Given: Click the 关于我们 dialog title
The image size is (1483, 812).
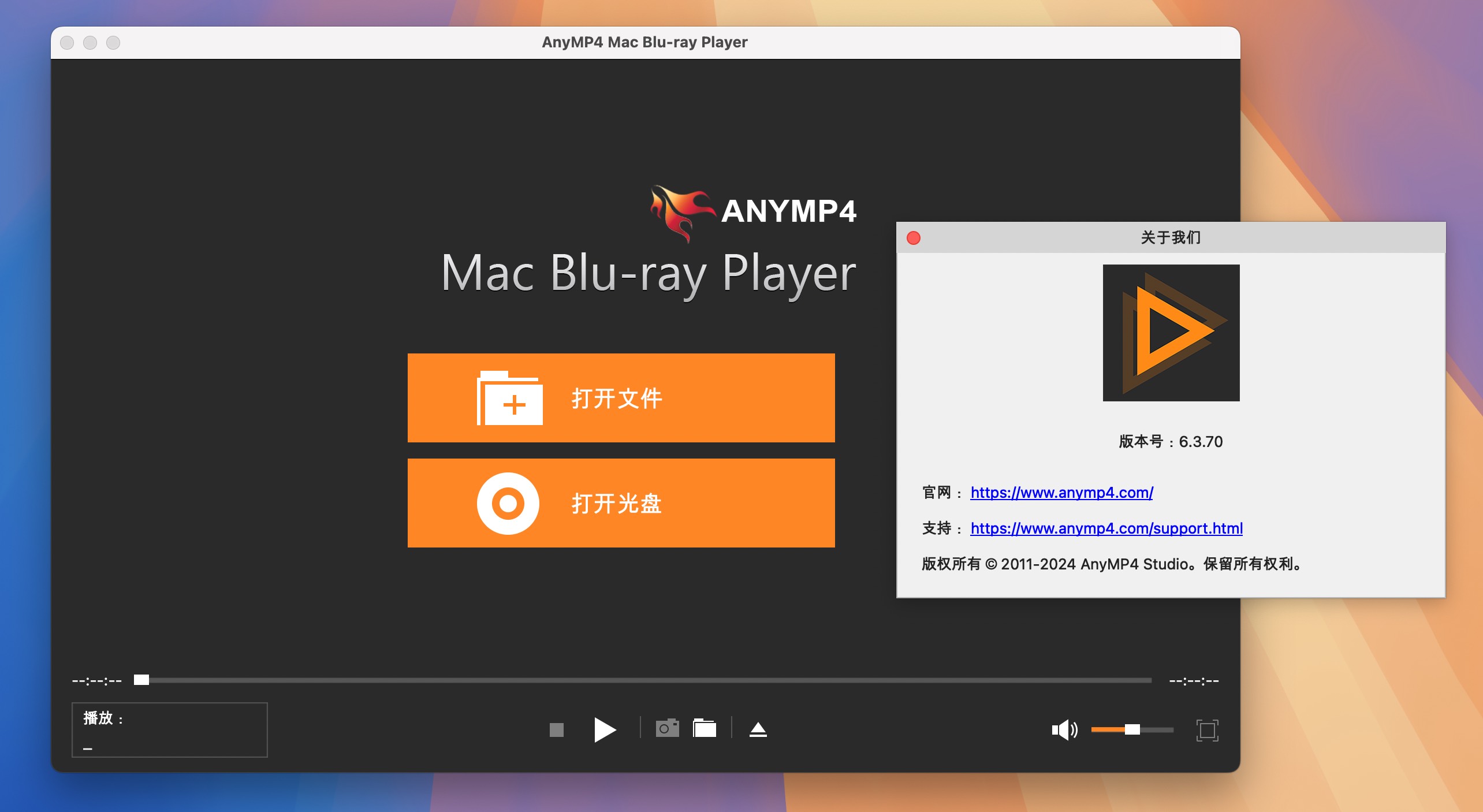Looking at the screenshot, I should tap(1171, 237).
